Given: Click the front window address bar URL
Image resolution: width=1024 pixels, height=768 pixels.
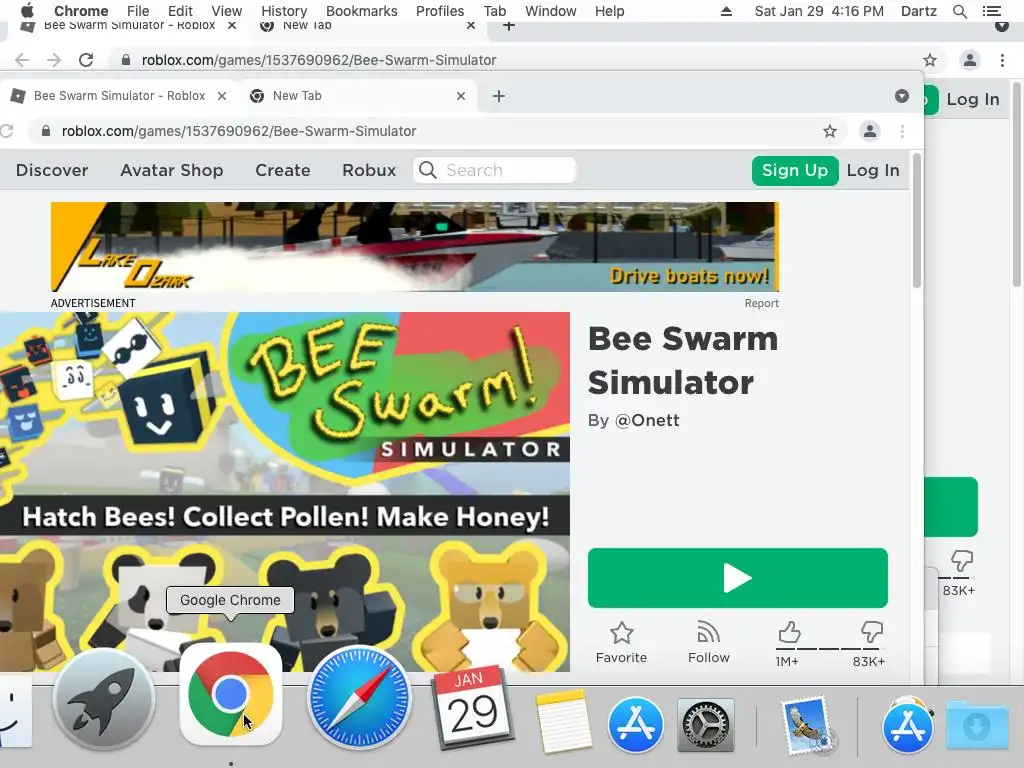Looking at the screenshot, I should tap(239, 131).
